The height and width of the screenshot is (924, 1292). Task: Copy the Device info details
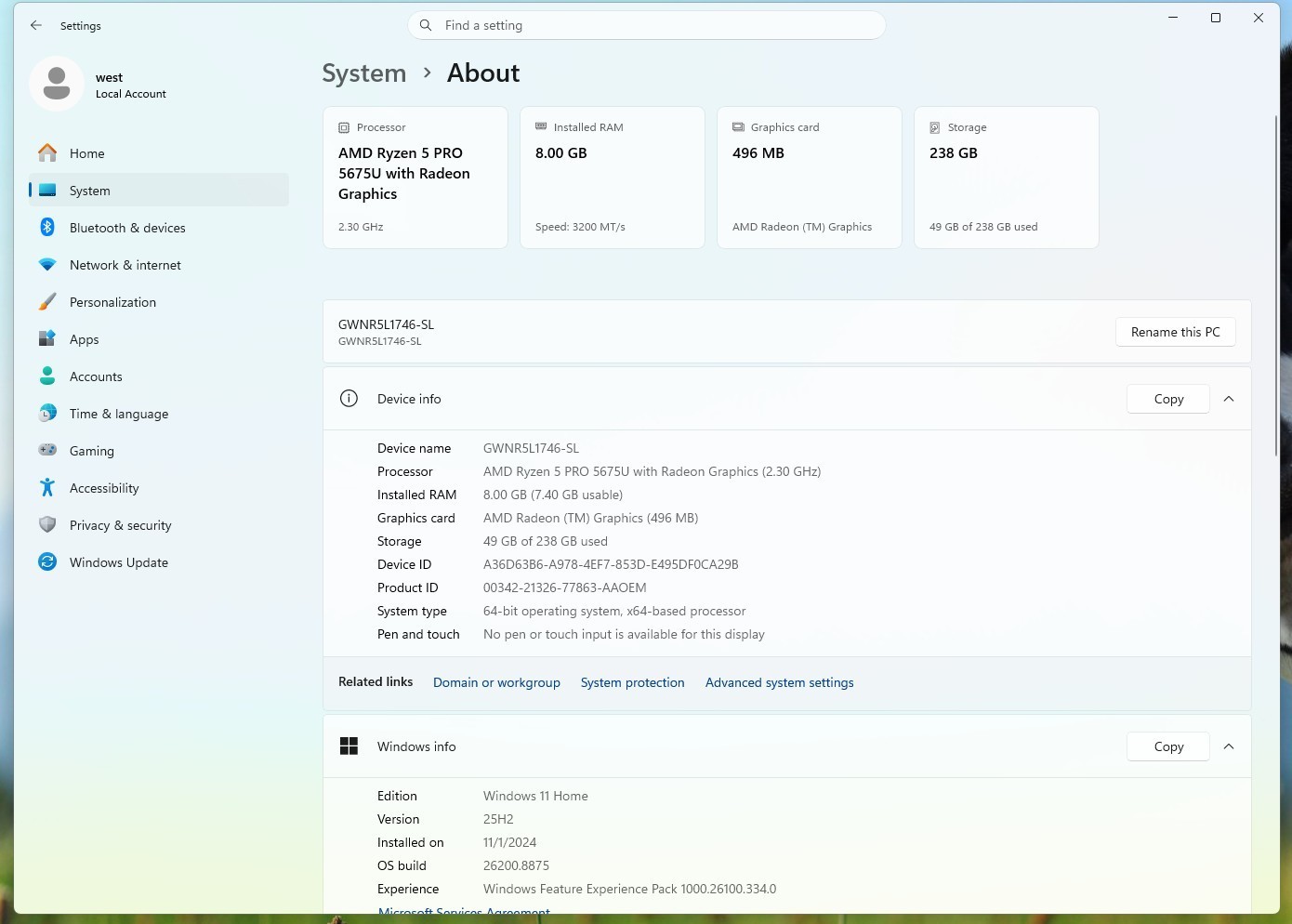[1168, 399]
